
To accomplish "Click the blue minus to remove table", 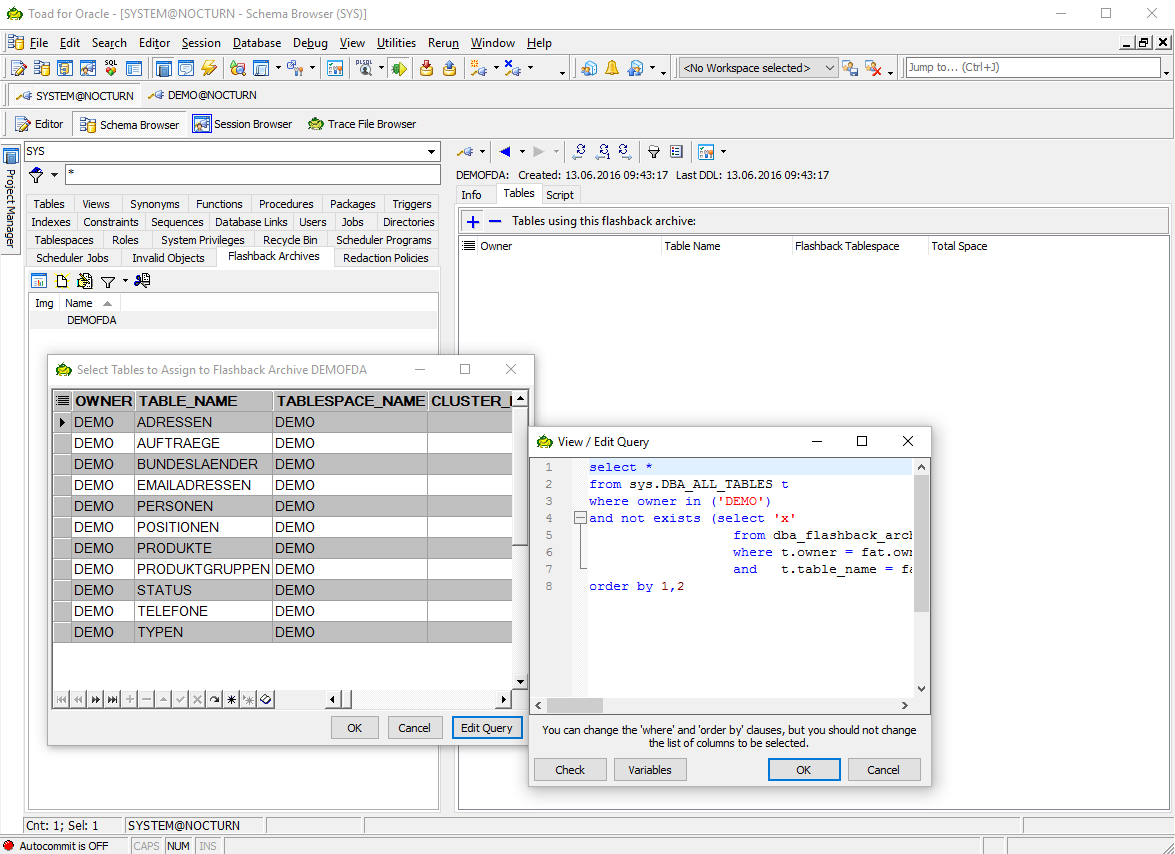I will point(495,221).
